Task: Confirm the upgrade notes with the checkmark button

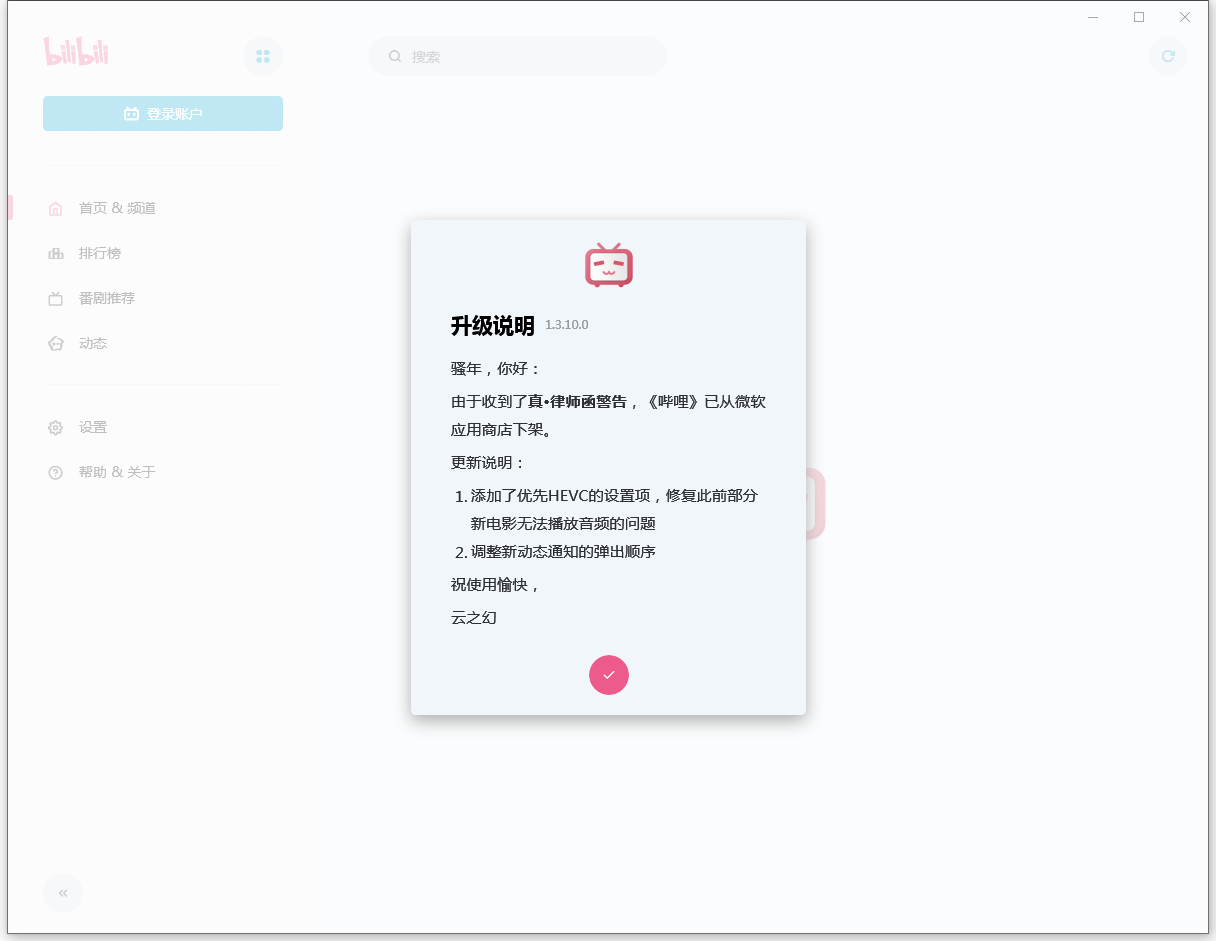Action: pyautogui.click(x=608, y=675)
